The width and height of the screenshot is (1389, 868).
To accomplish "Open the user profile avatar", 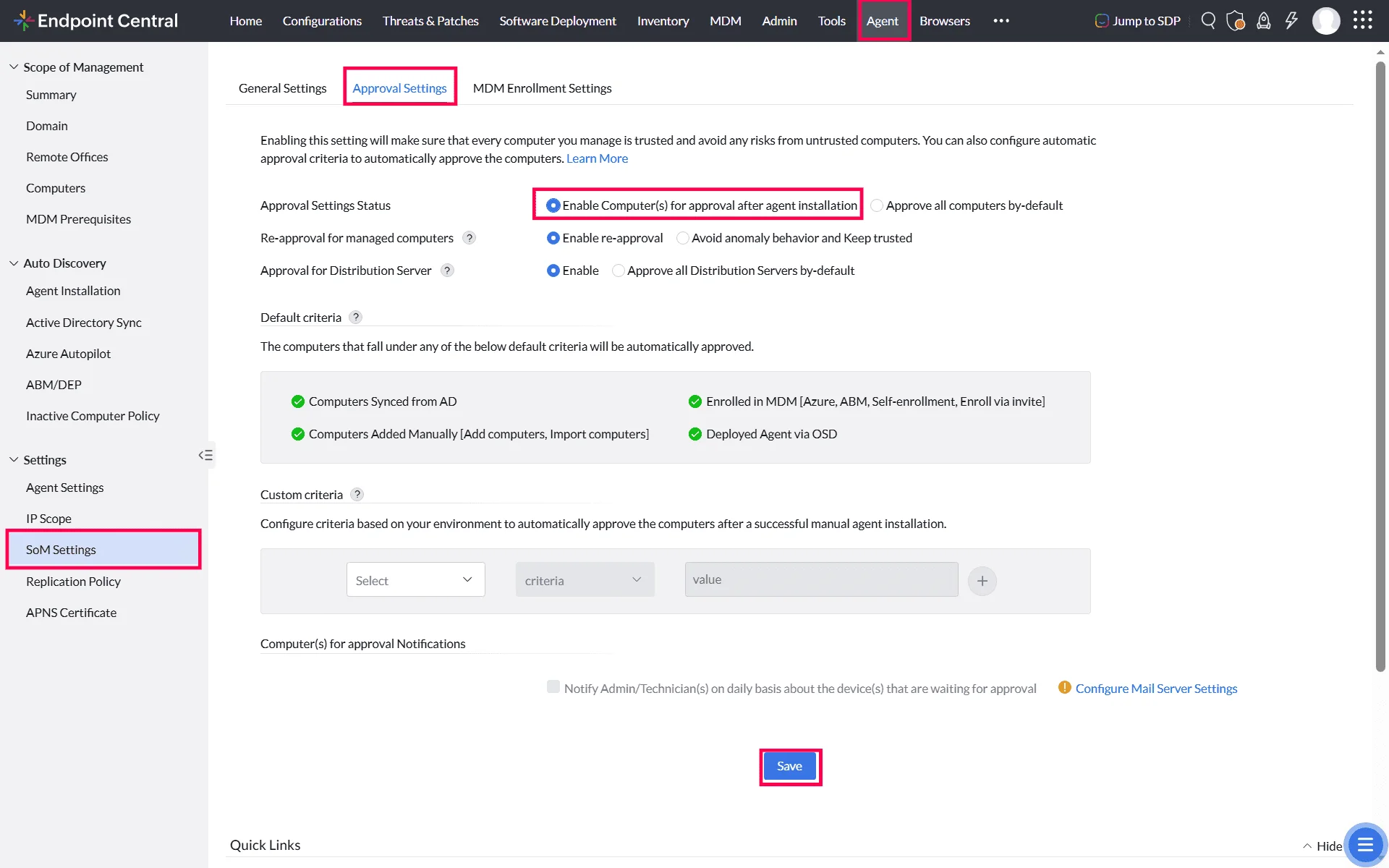I will click(x=1326, y=20).
